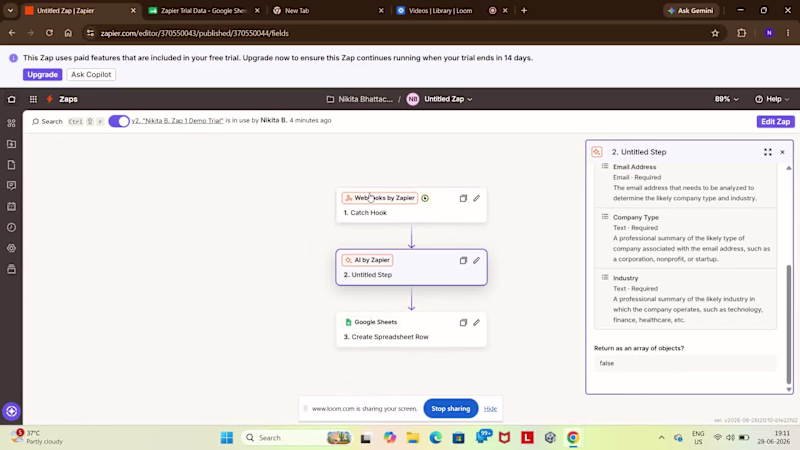Screen dimensions: 800x450
Task: Click the Email Address field entry
Action: [685, 182]
